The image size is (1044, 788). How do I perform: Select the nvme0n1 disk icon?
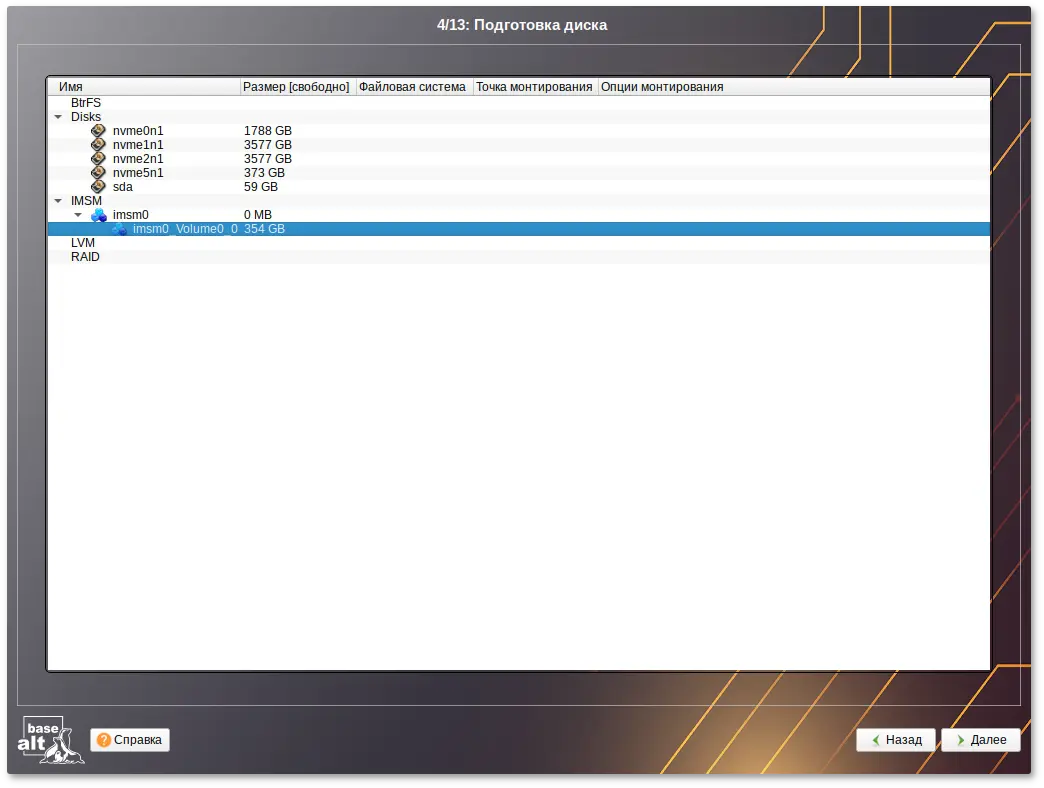[x=98, y=130]
